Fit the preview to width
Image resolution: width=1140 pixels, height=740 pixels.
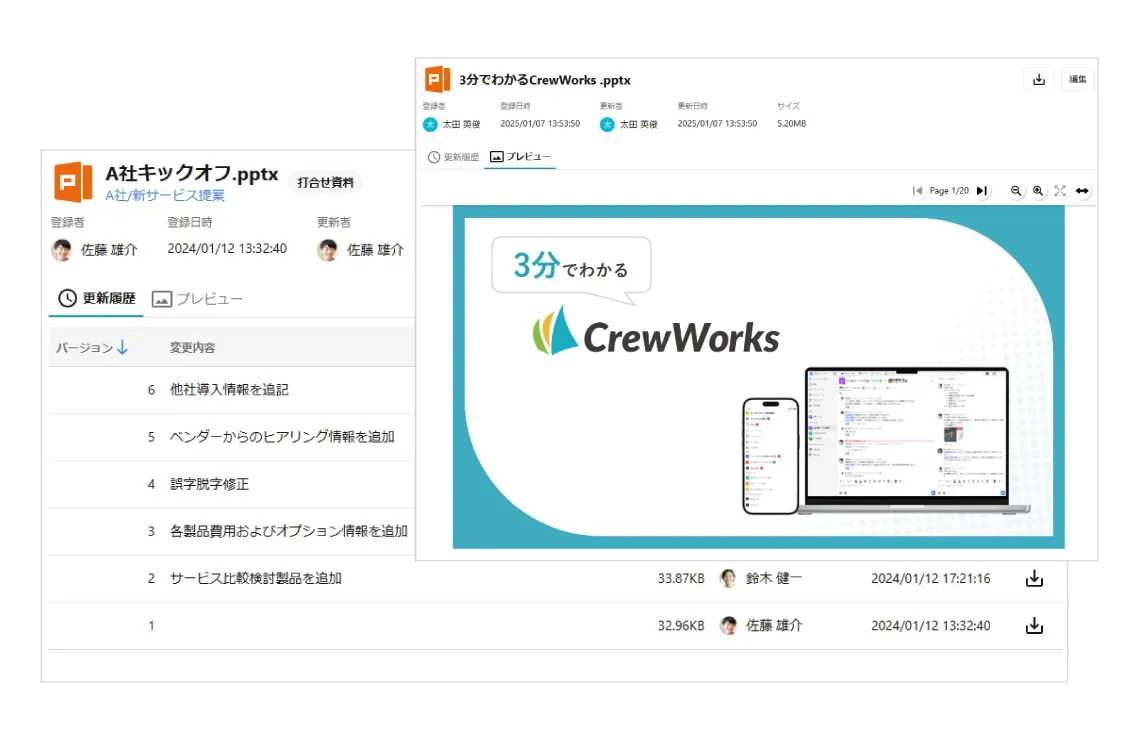1082,191
